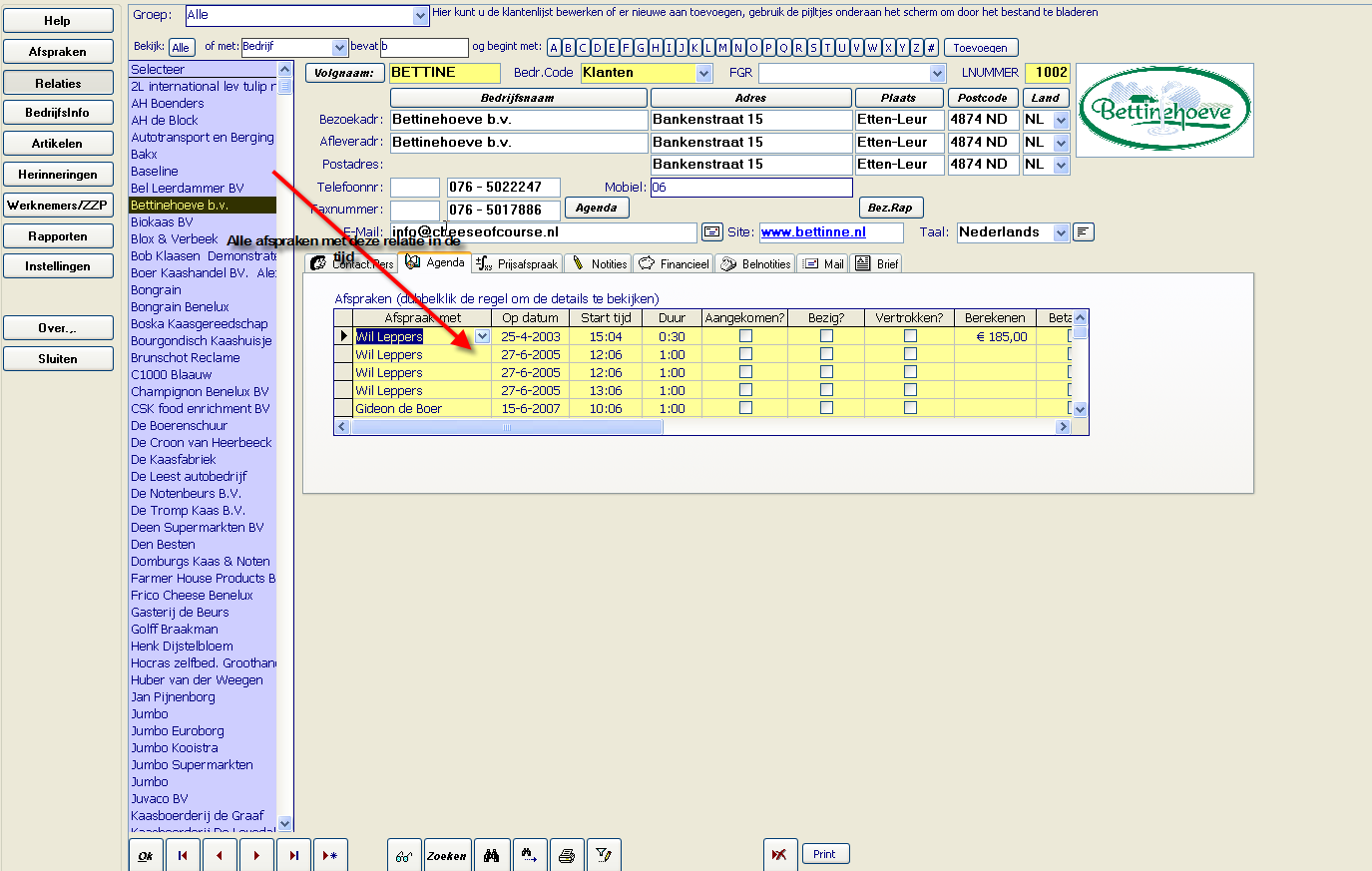Open Afspraken from the left menu
This screenshot has height=871, width=1372.
coord(58,52)
